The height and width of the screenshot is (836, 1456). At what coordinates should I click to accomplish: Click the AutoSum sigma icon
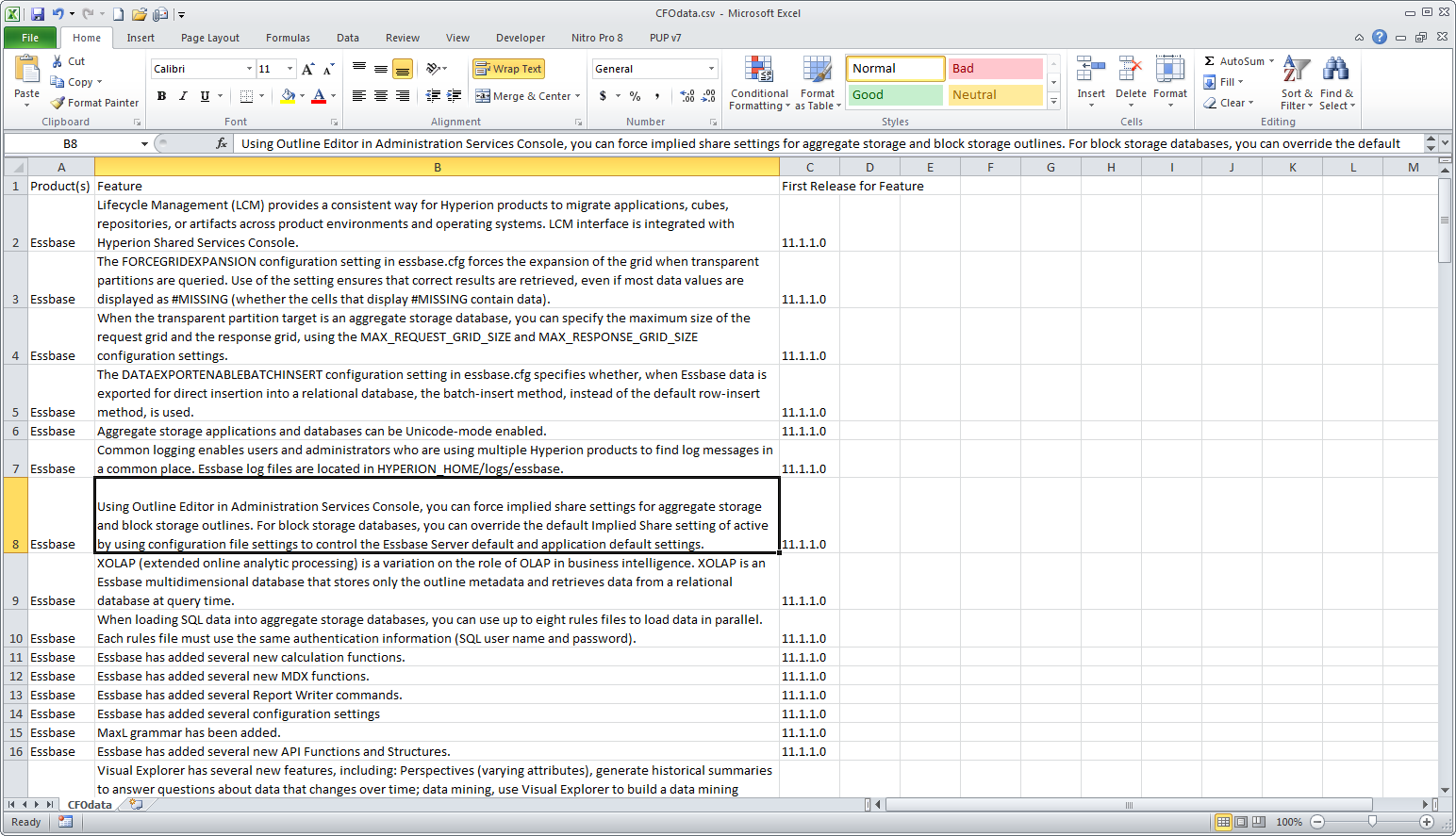tap(1209, 61)
